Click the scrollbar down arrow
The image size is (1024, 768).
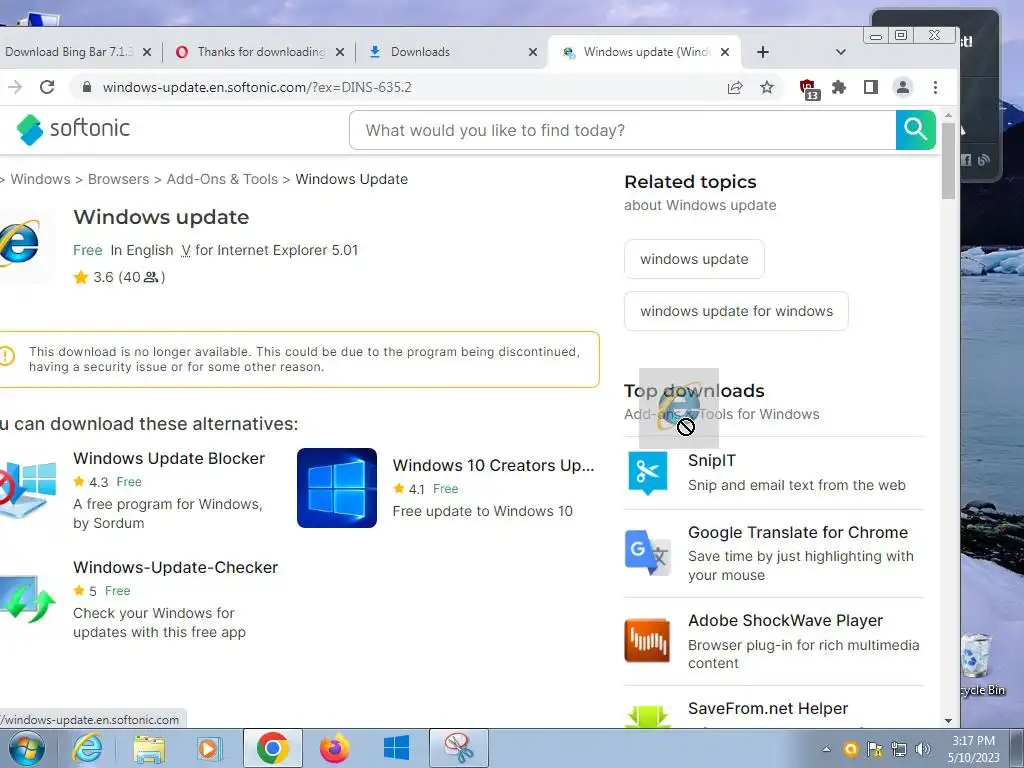click(x=948, y=721)
